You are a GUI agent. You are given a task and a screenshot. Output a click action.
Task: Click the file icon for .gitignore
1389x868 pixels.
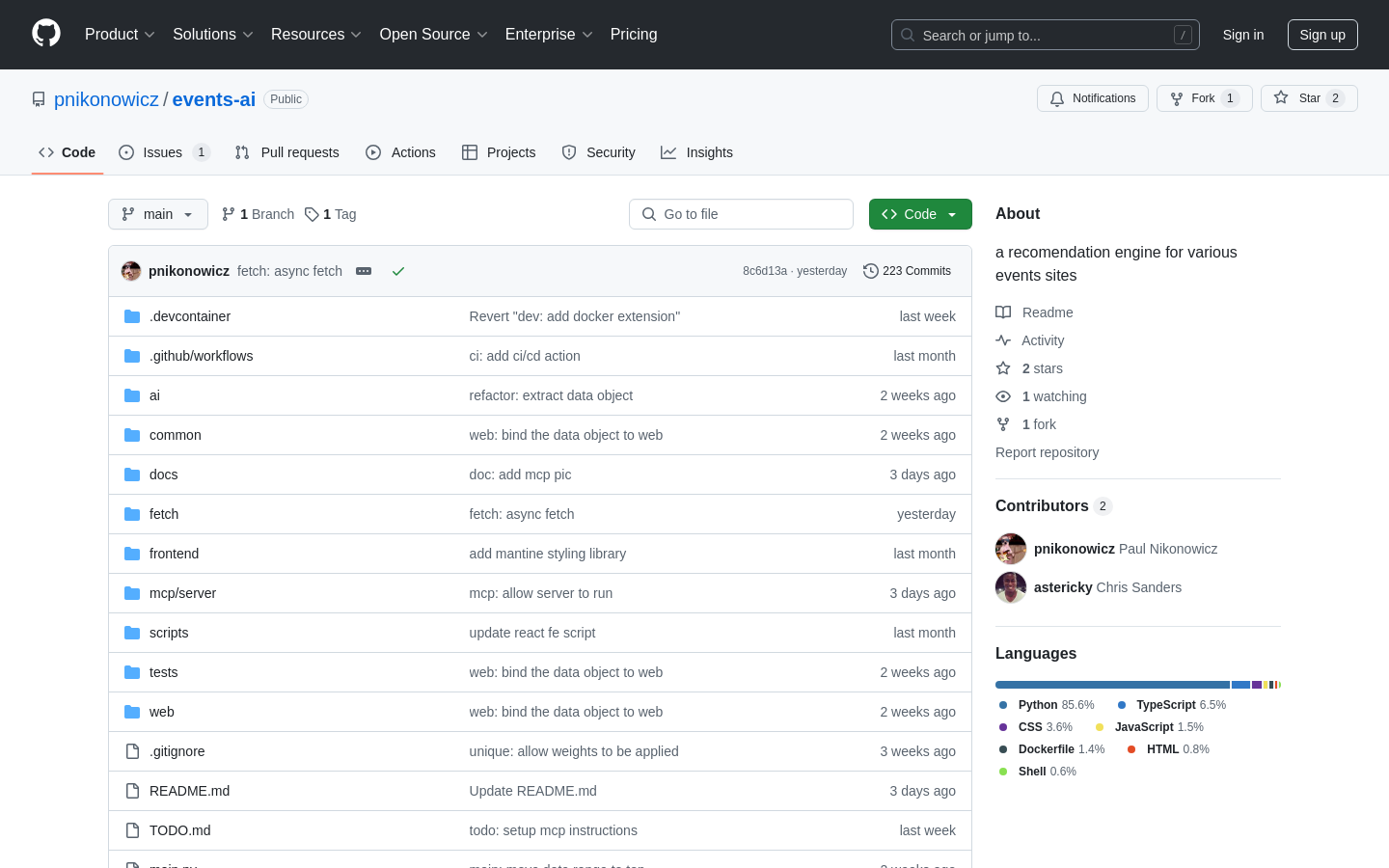pyautogui.click(x=132, y=751)
